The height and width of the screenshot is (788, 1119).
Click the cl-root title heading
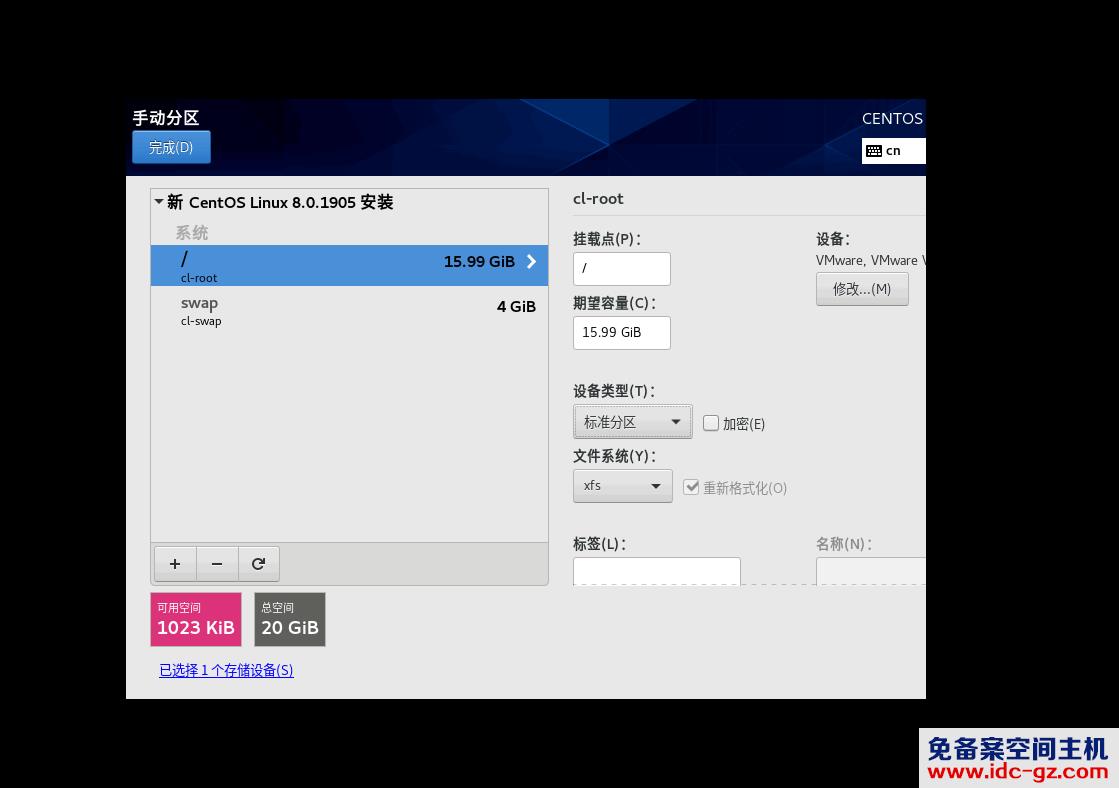[x=598, y=198]
